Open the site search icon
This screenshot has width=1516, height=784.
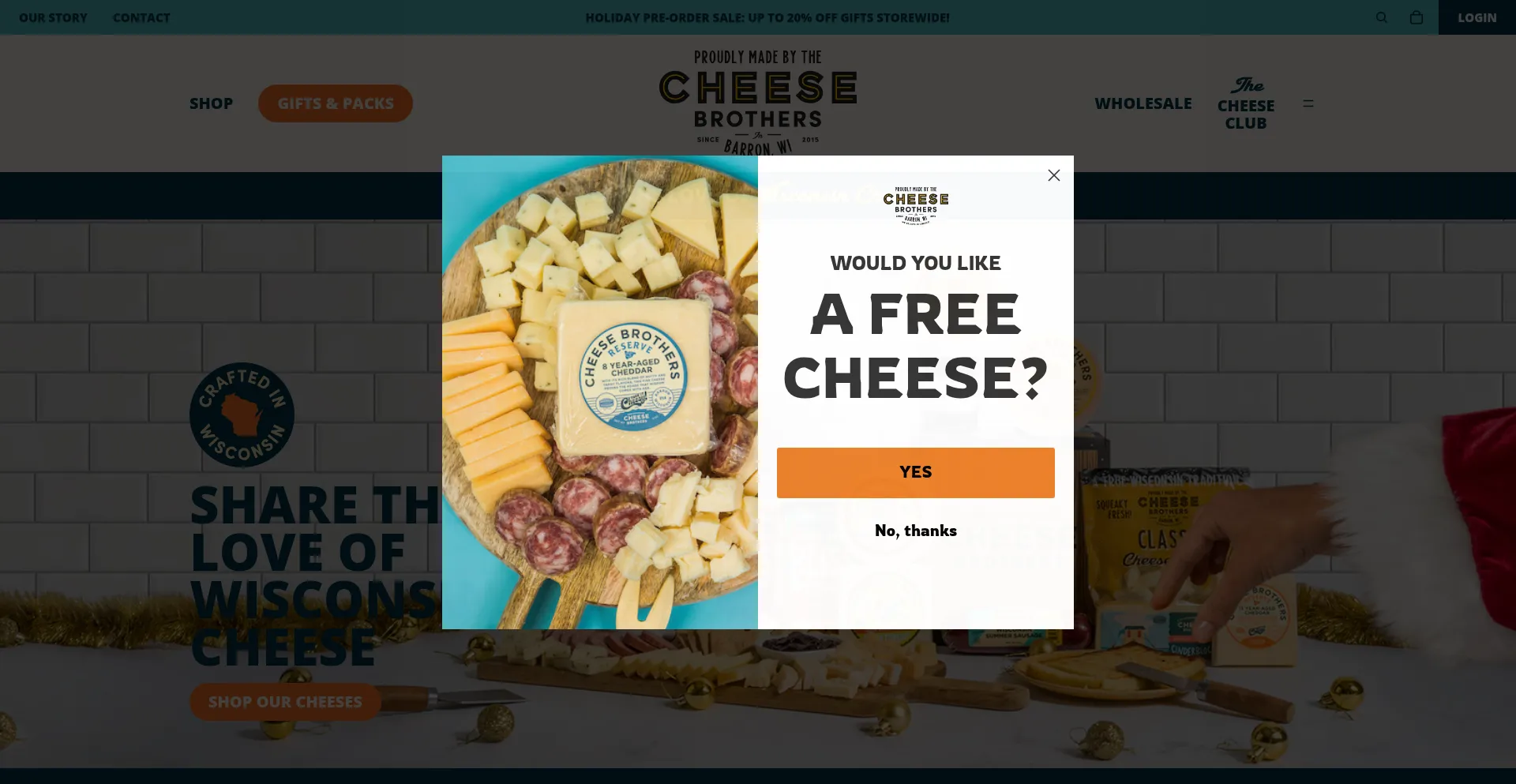click(x=1381, y=17)
